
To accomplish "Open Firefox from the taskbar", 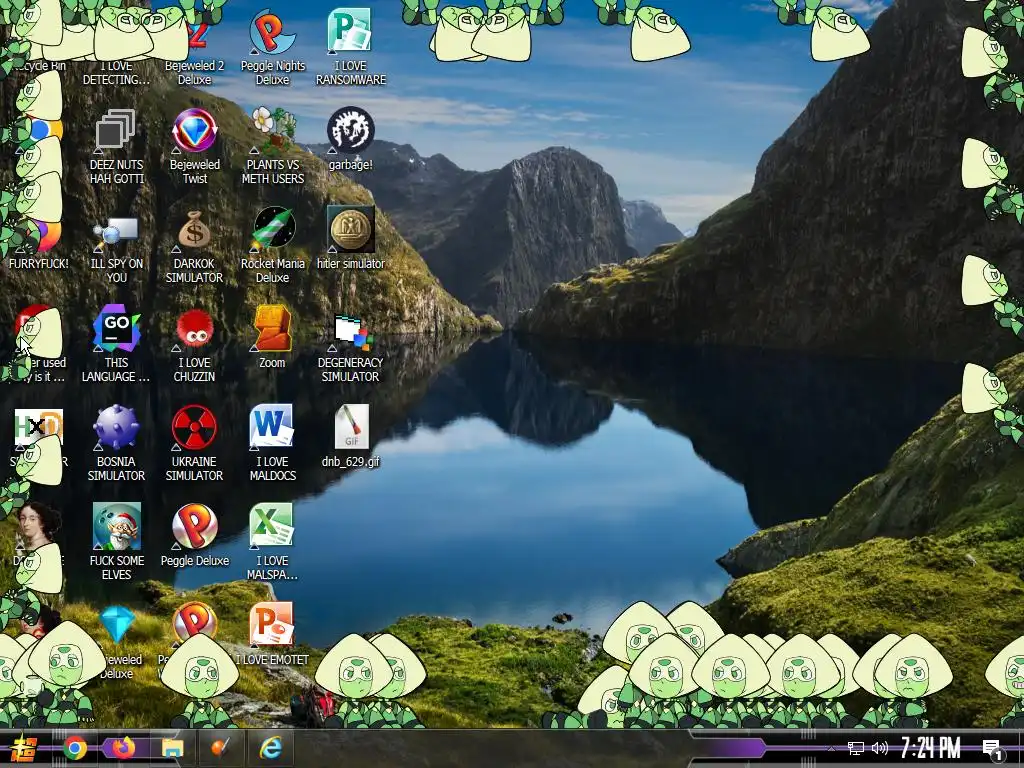I will coord(123,747).
